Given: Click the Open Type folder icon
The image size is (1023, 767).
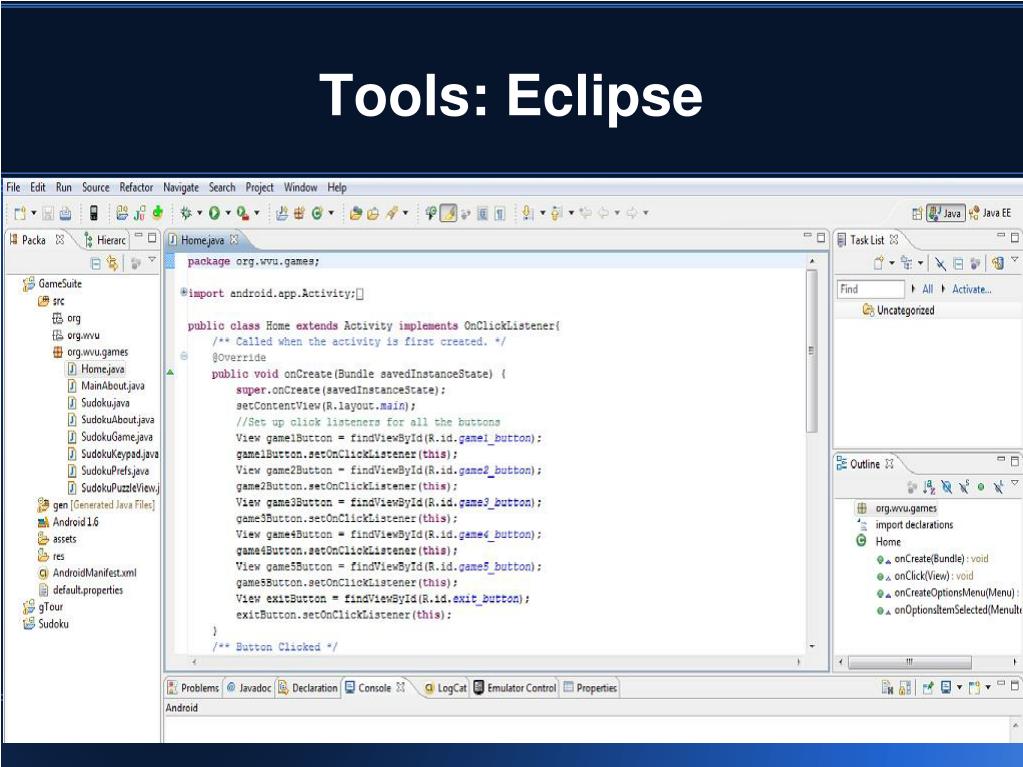Looking at the screenshot, I should (356, 213).
